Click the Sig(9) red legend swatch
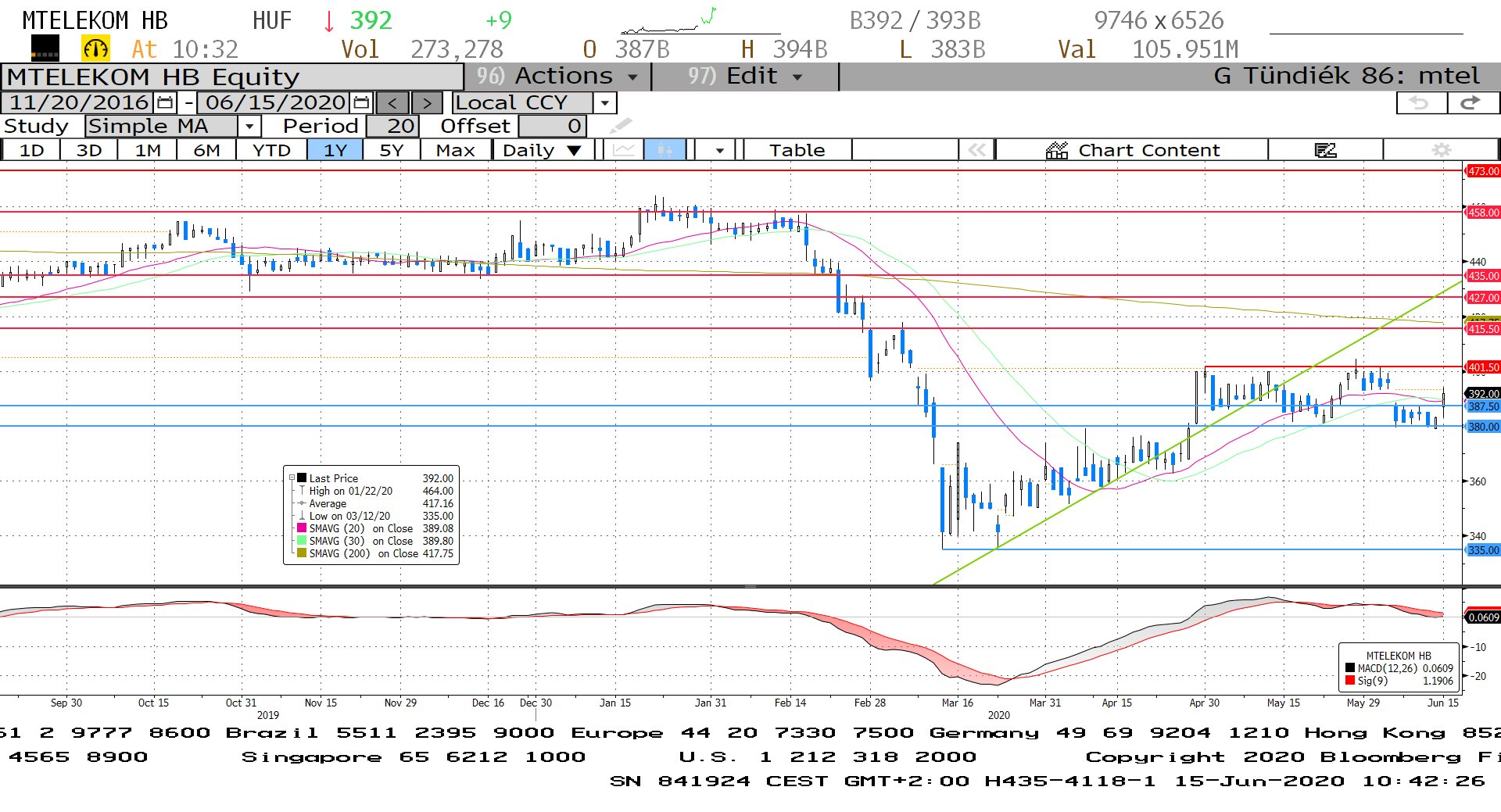Image resolution: width=1501 pixels, height=812 pixels. point(1350,681)
